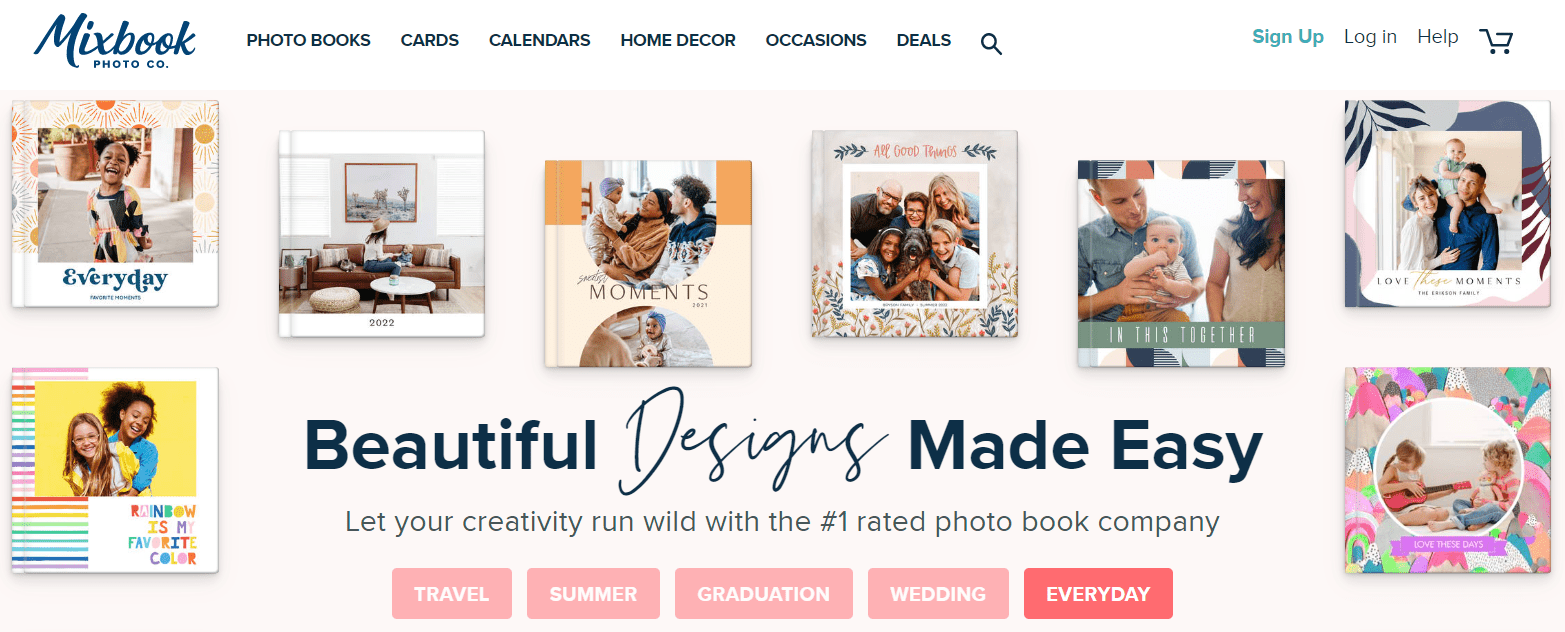
Task: Open the Home Decor menu
Action: pos(678,41)
